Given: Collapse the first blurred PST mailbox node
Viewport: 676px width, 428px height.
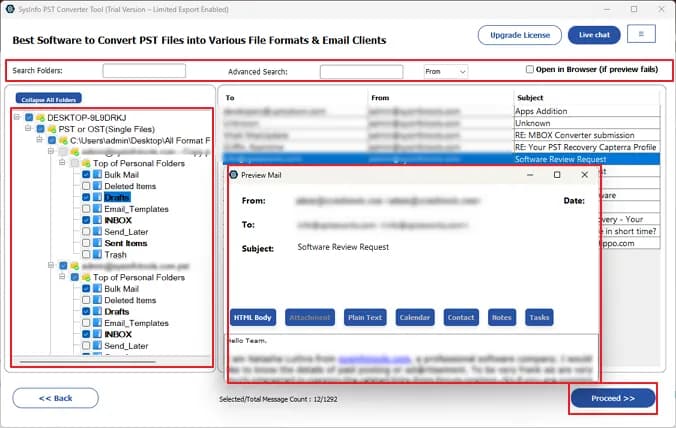Looking at the screenshot, I should [51, 151].
